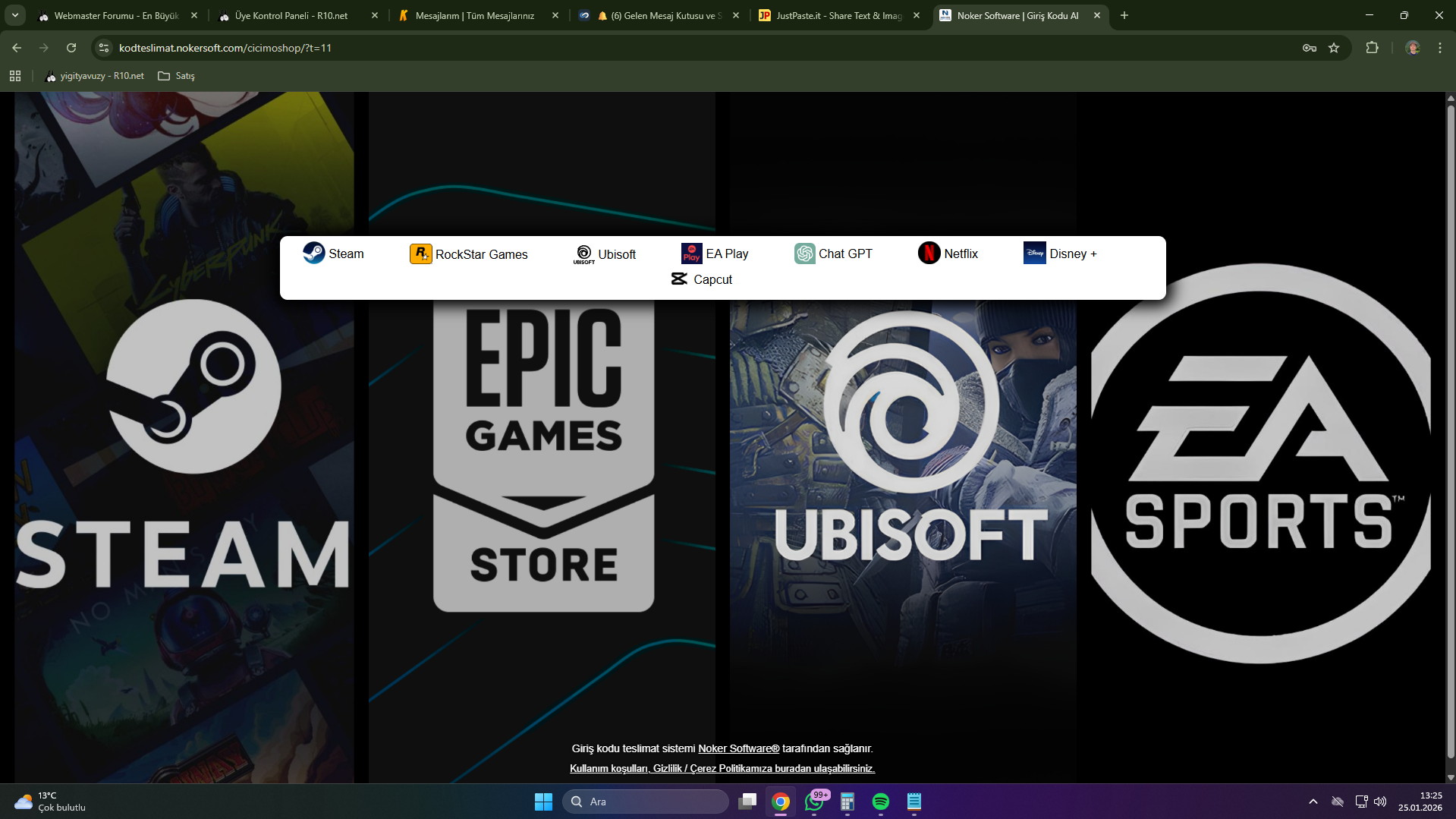Open the cloud sync icon in system tray

[x=1338, y=802]
